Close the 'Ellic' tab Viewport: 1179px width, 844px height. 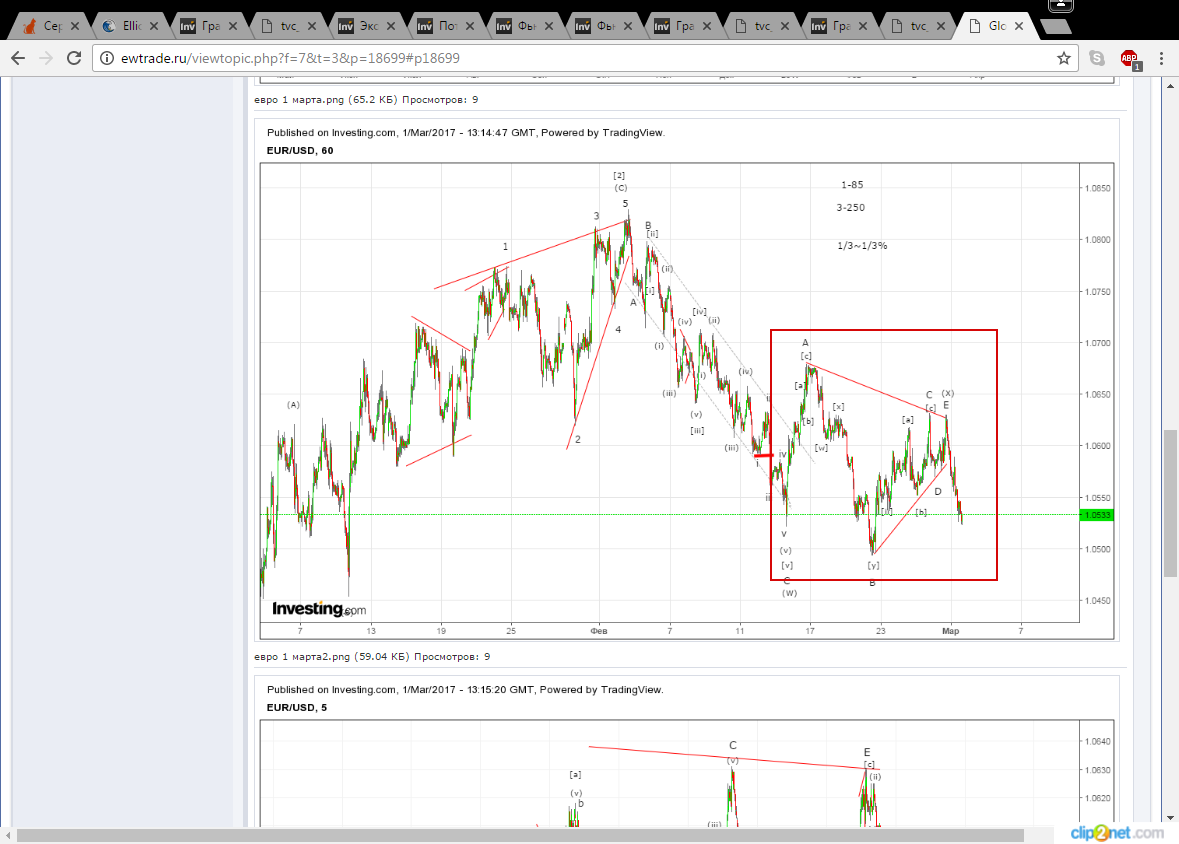coord(154,26)
